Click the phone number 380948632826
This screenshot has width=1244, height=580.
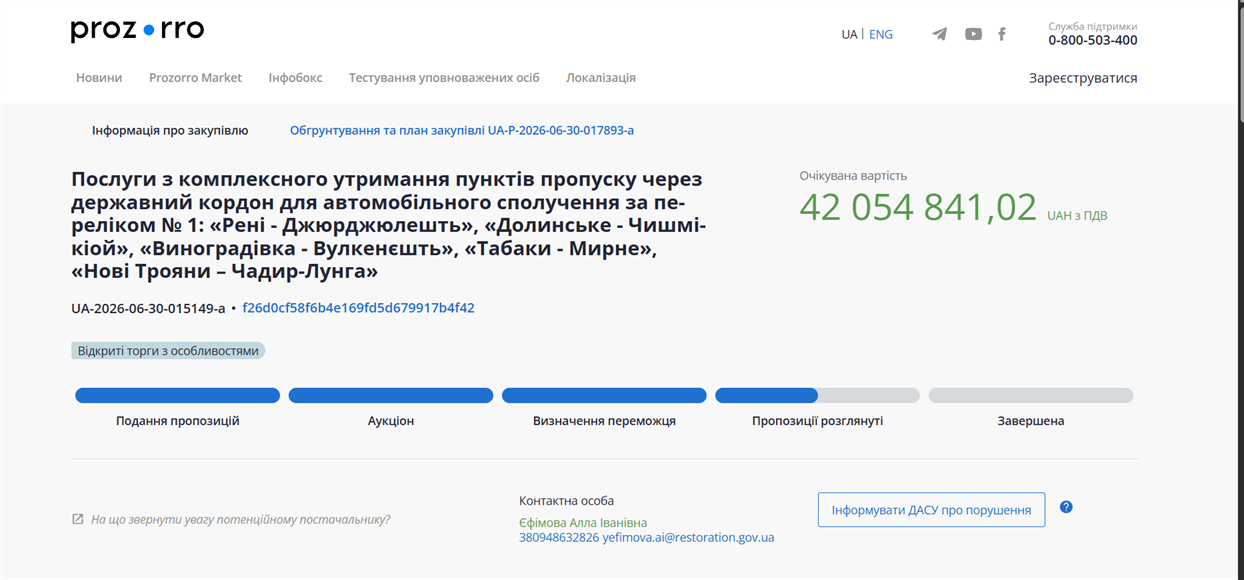(x=559, y=538)
